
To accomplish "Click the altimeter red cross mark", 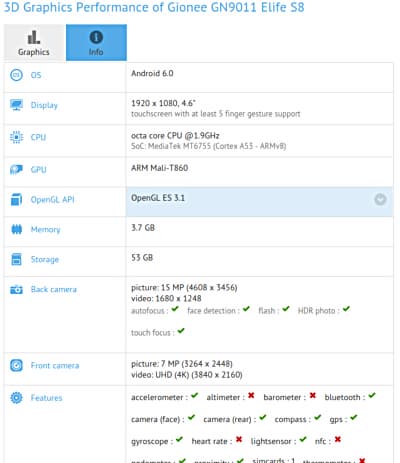I will pyautogui.click(x=251, y=396).
